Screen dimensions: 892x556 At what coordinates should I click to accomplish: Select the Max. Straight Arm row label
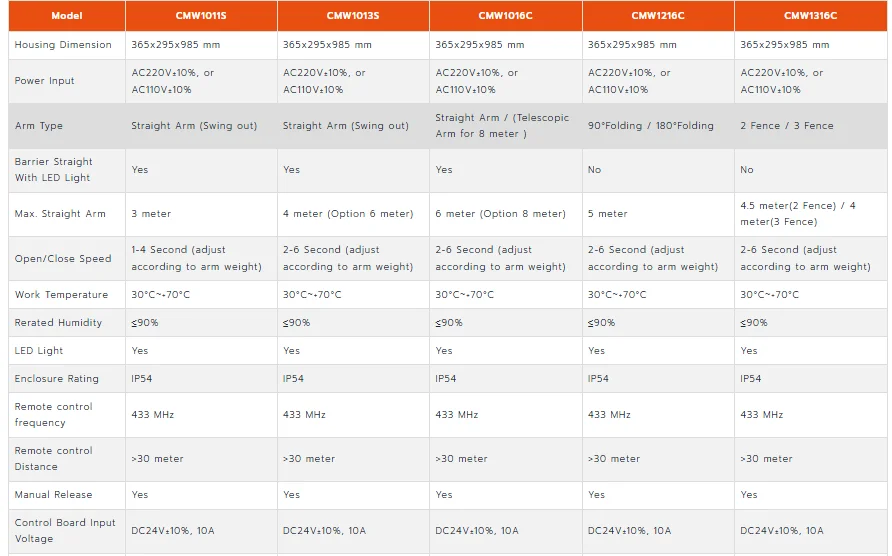point(60,214)
